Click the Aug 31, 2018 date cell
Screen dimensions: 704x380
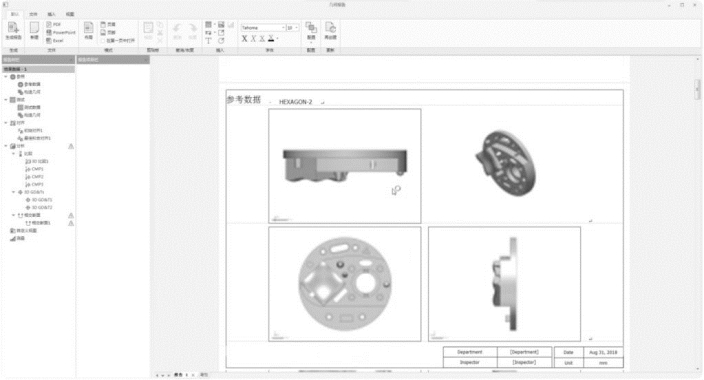point(603,353)
